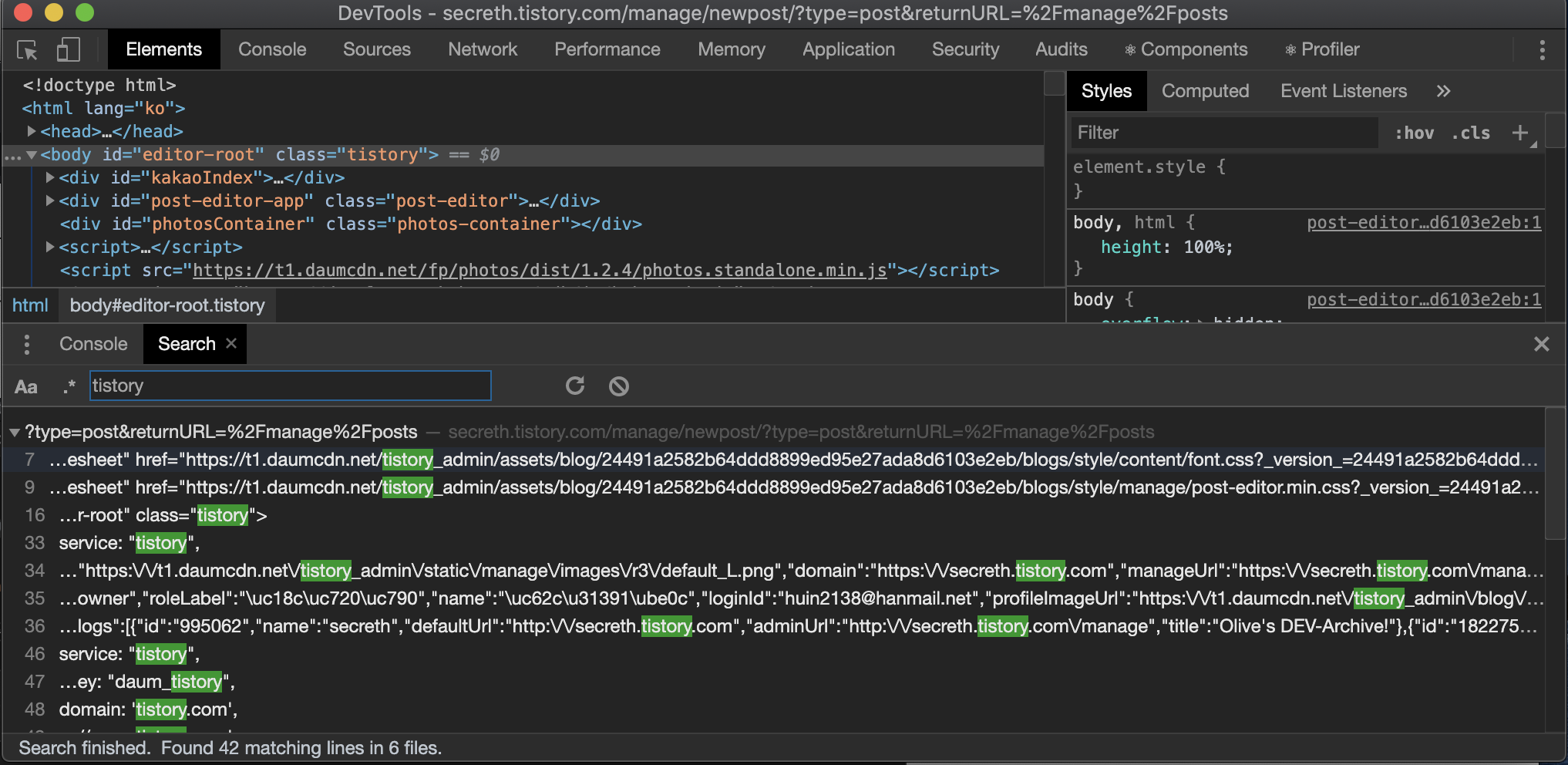Toggle the device toolbar icon
Image resolution: width=1568 pixels, height=765 pixels.
(x=68, y=50)
